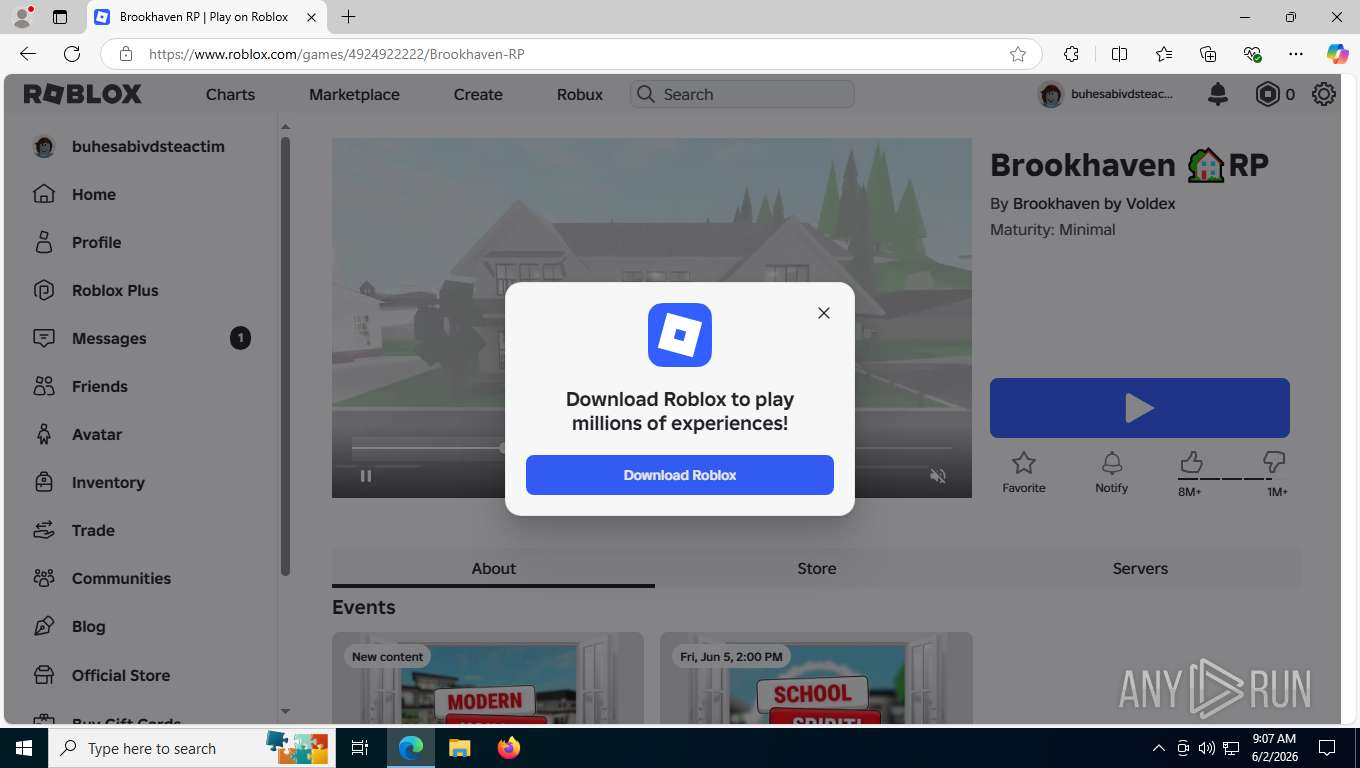Launch Firefox from taskbar
Image resolution: width=1360 pixels, height=768 pixels.
pyautogui.click(x=509, y=748)
